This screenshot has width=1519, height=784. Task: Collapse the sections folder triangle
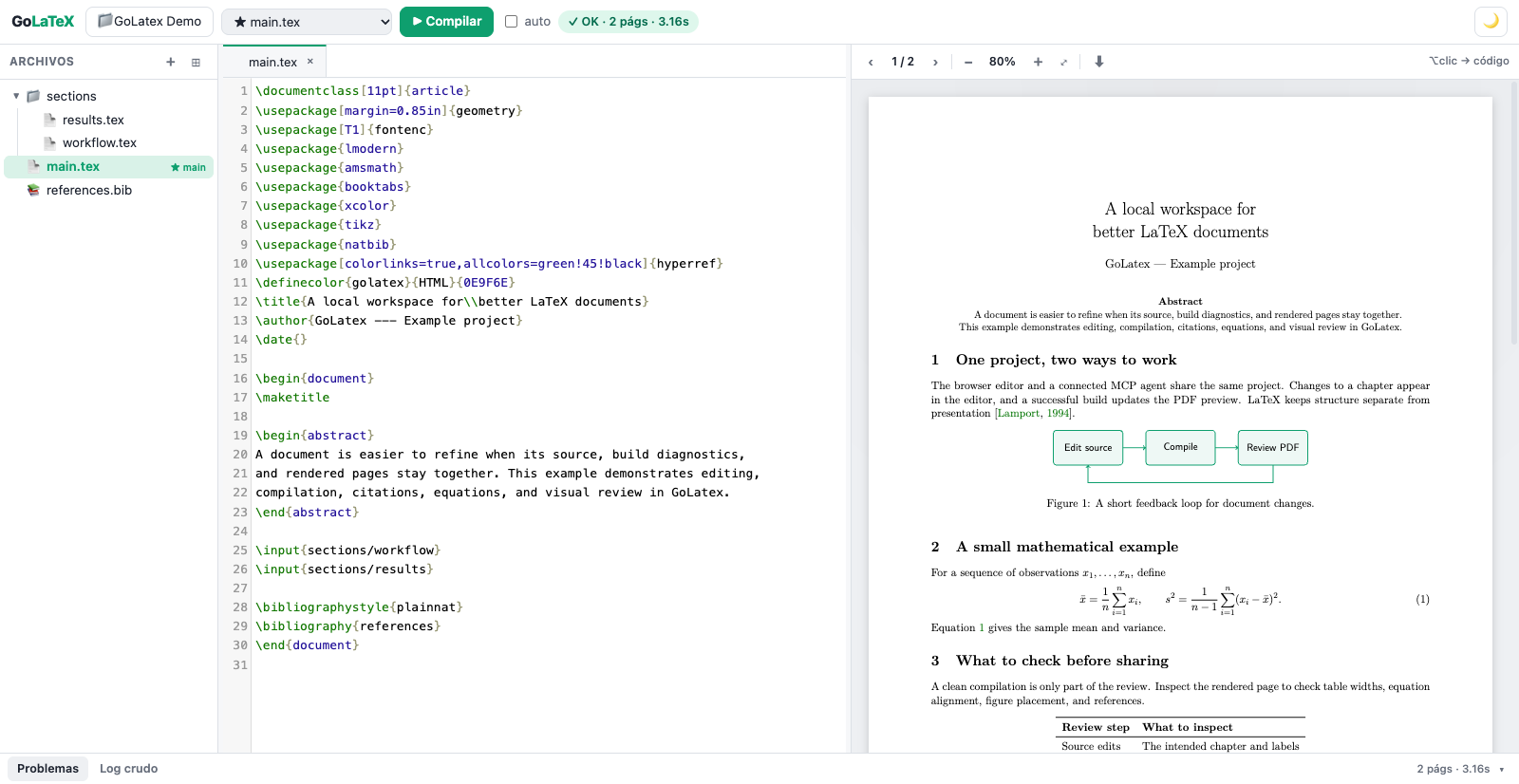[x=16, y=96]
